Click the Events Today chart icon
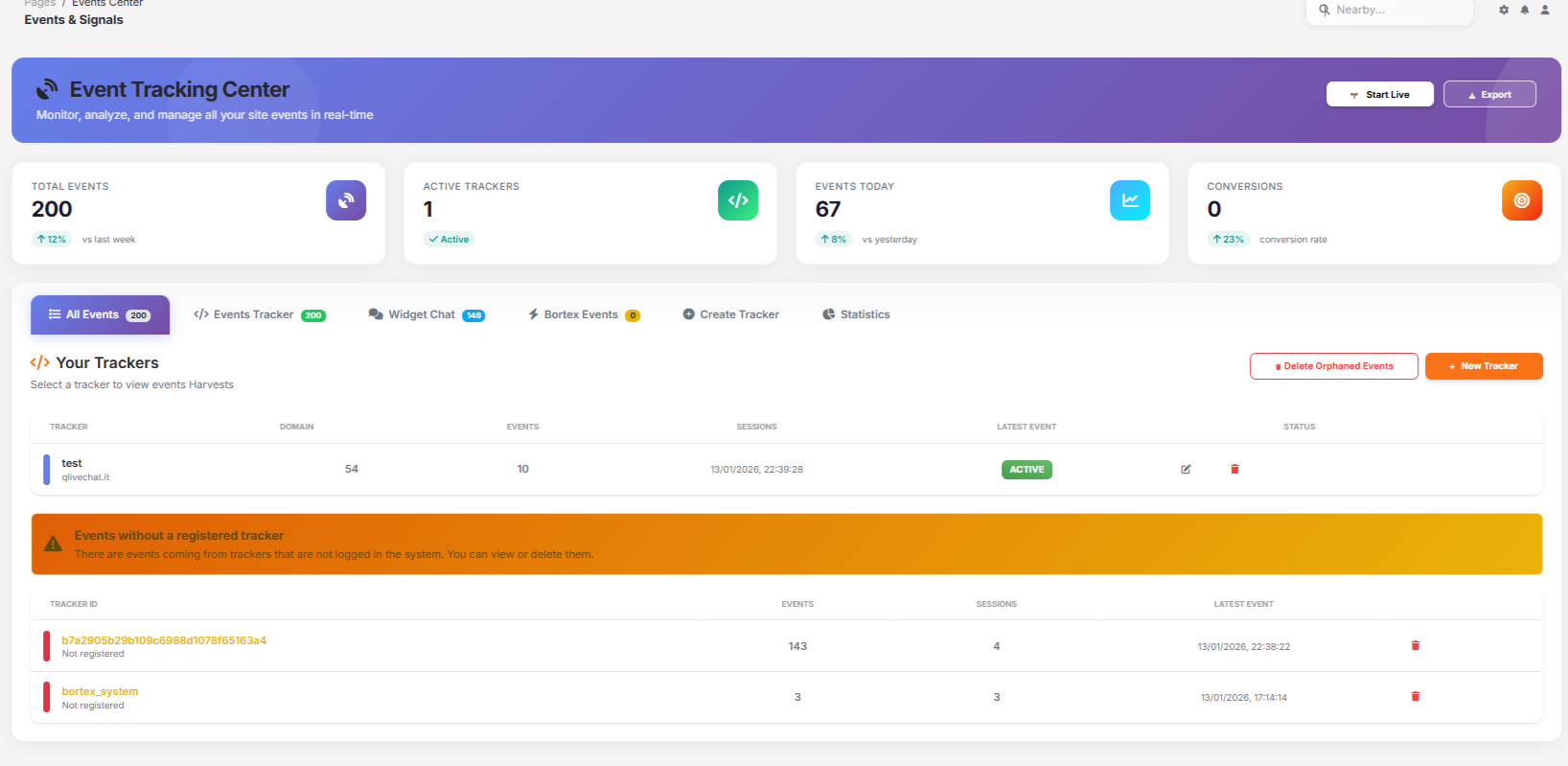1568x766 pixels. click(1129, 200)
